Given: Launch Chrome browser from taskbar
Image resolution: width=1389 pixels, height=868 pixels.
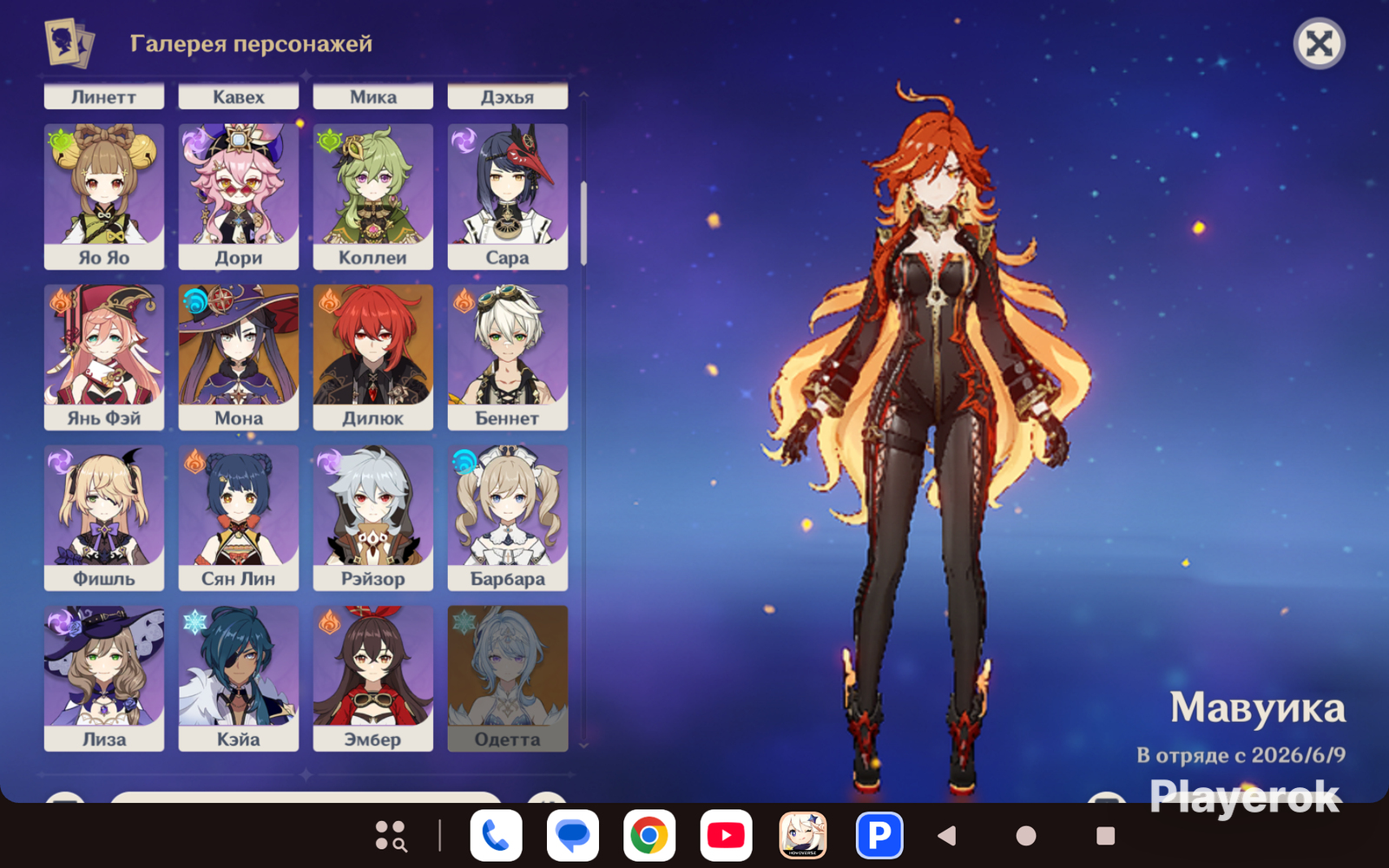Looking at the screenshot, I should pos(649,836).
